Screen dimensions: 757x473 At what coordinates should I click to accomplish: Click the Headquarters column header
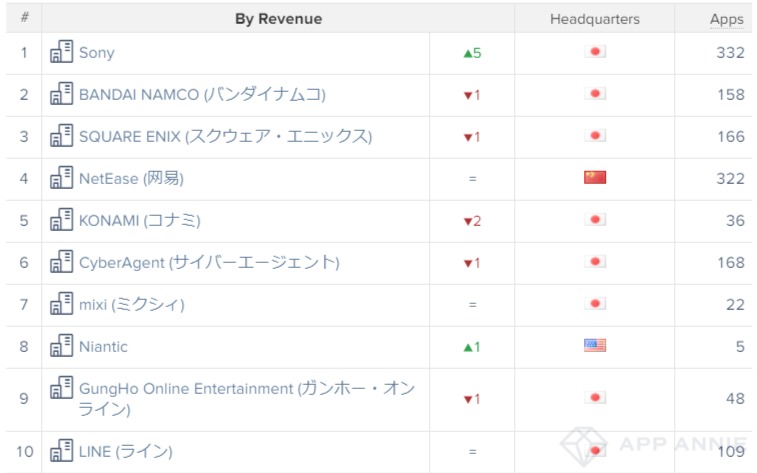point(595,19)
